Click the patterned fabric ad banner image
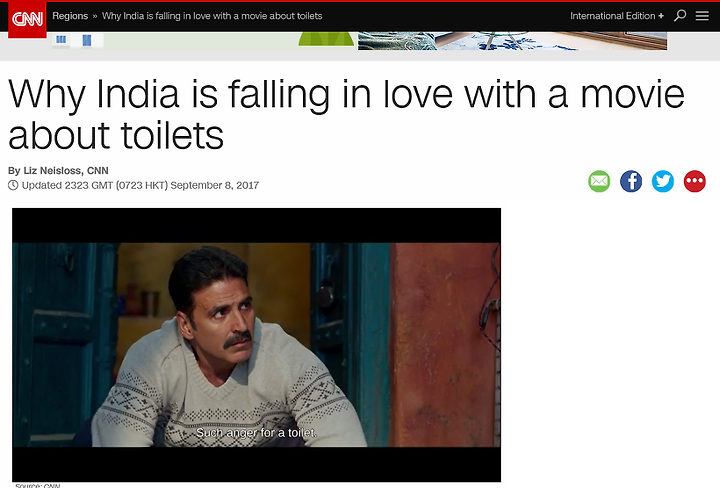 [x=512, y=41]
